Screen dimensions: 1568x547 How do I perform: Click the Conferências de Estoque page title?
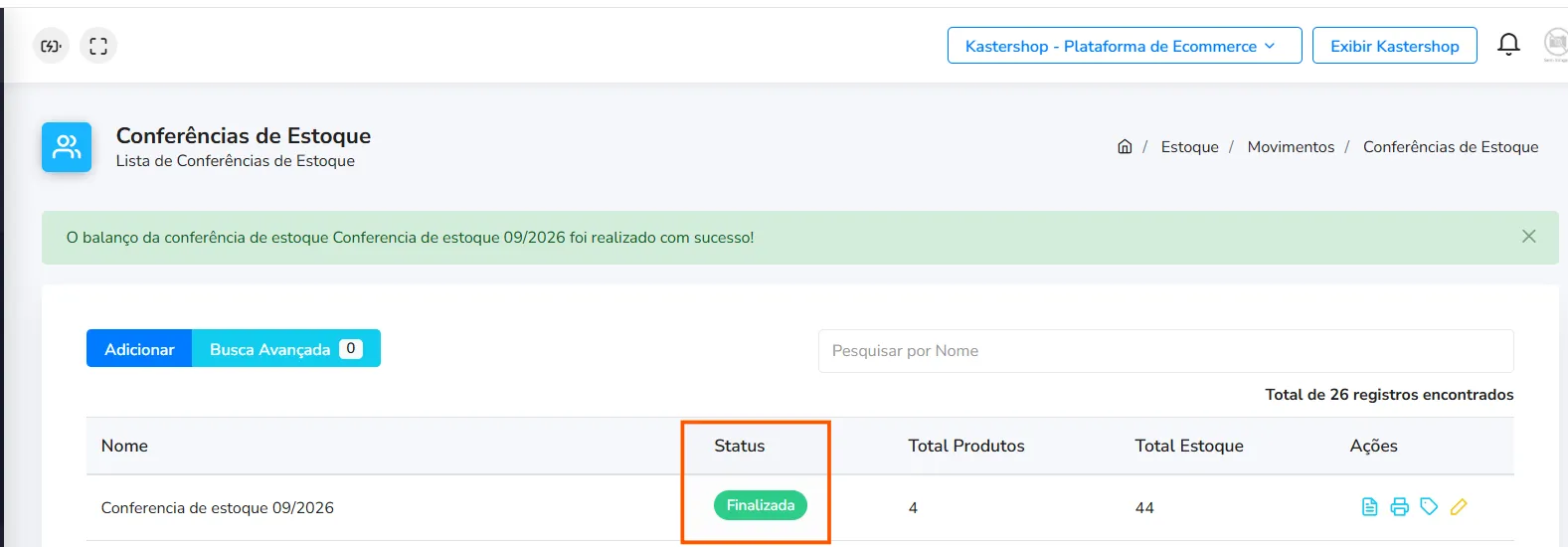tap(244, 135)
